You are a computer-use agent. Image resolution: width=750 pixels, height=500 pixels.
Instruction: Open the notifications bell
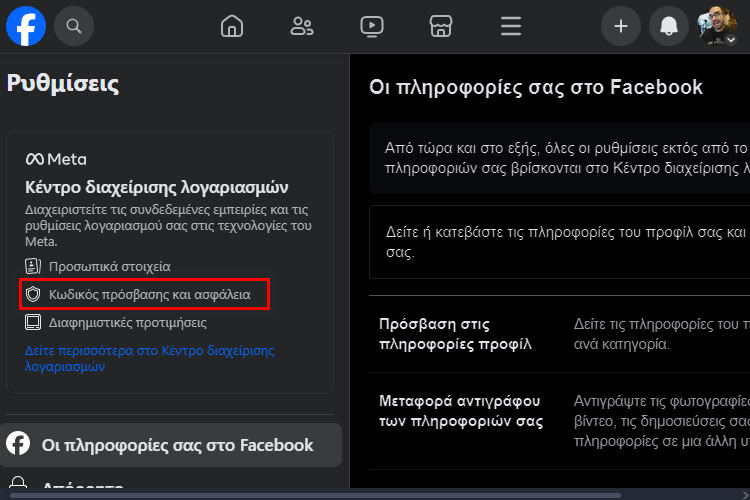point(669,26)
